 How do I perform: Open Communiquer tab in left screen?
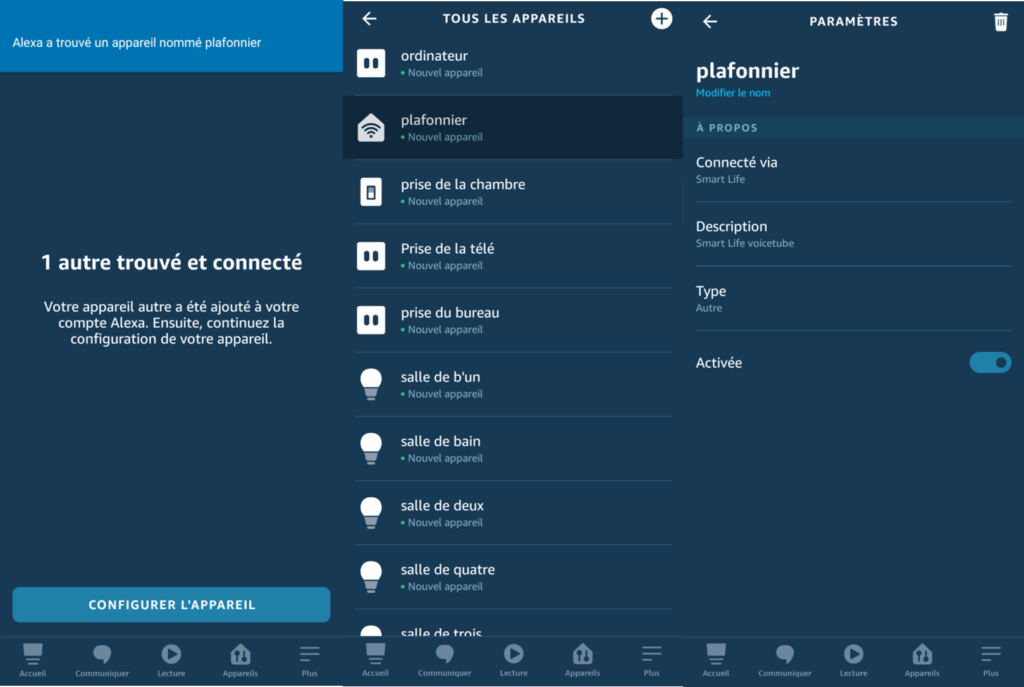click(x=102, y=660)
